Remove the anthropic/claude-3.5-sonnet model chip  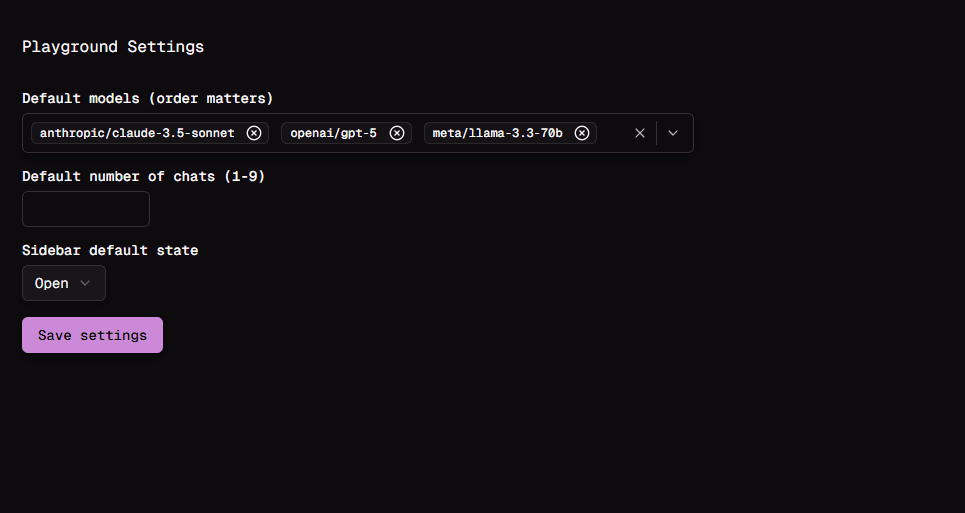pyautogui.click(x=254, y=133)
